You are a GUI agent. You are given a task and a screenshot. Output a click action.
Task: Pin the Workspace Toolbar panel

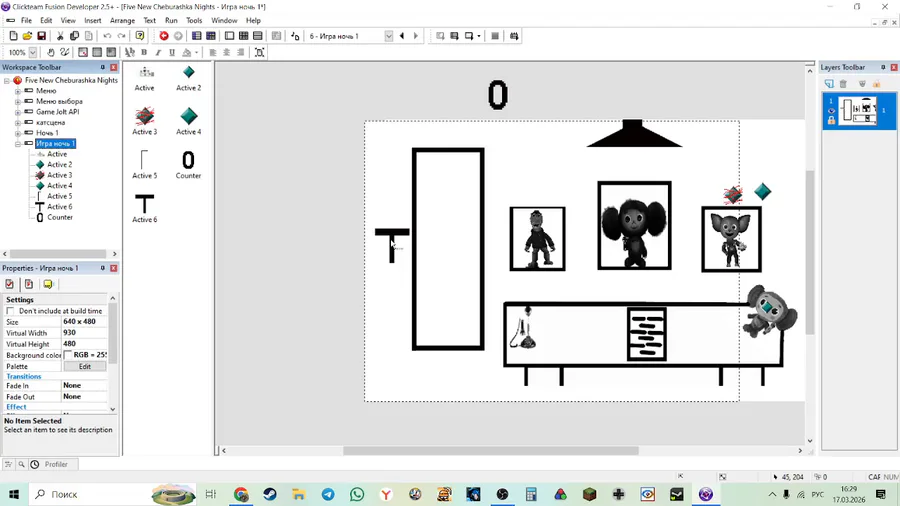coord(103,67)
